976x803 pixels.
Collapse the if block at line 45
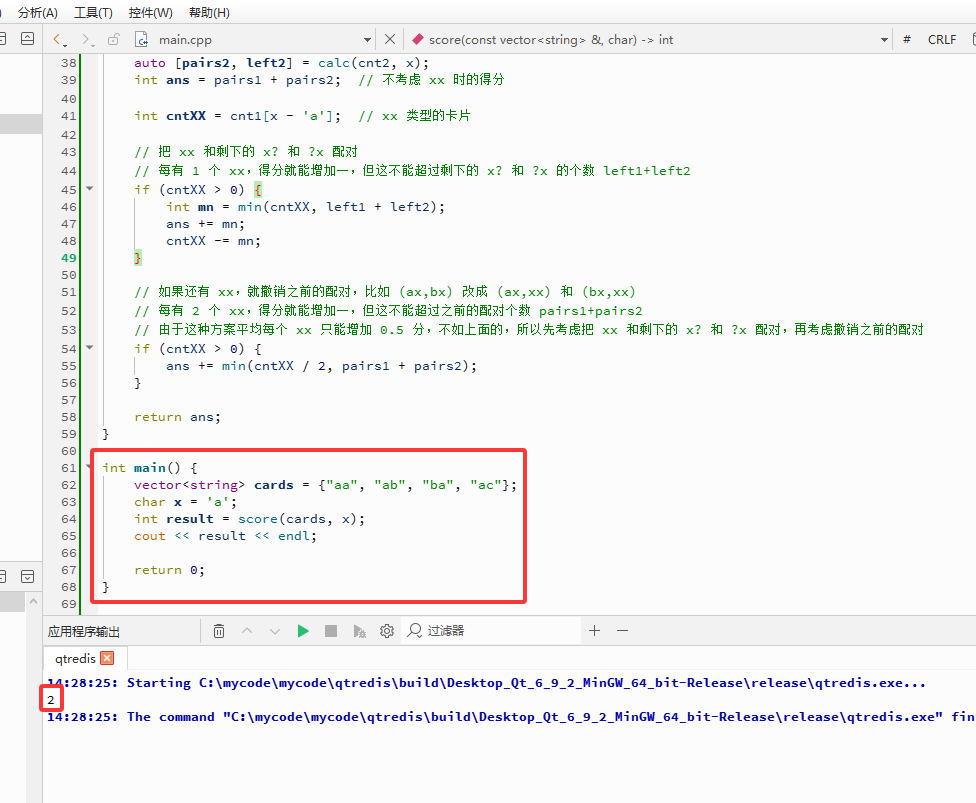pyautogui.click(x=90, y=188)
